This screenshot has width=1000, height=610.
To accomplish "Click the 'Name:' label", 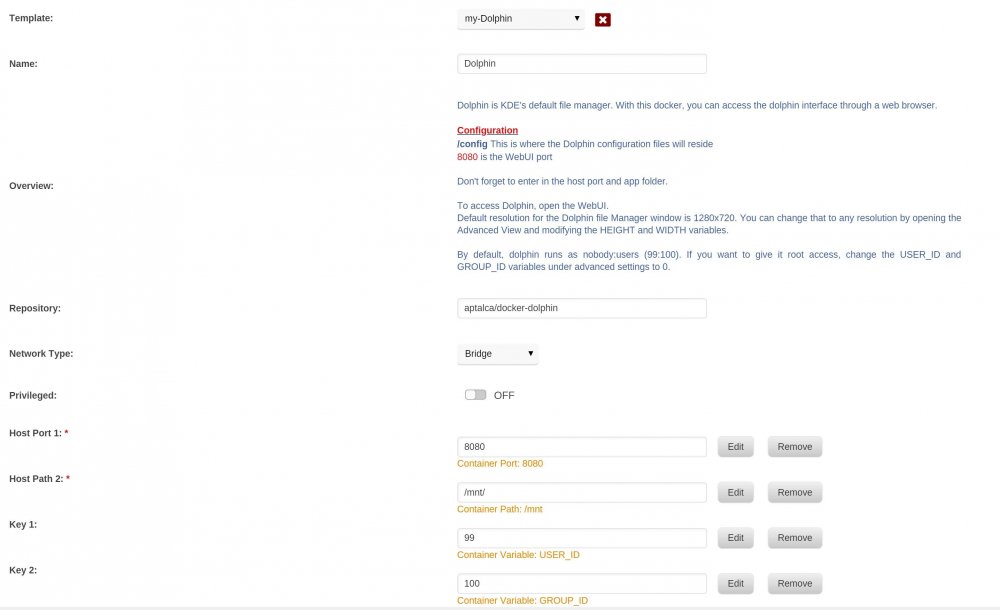I will (x=23, y=64).
